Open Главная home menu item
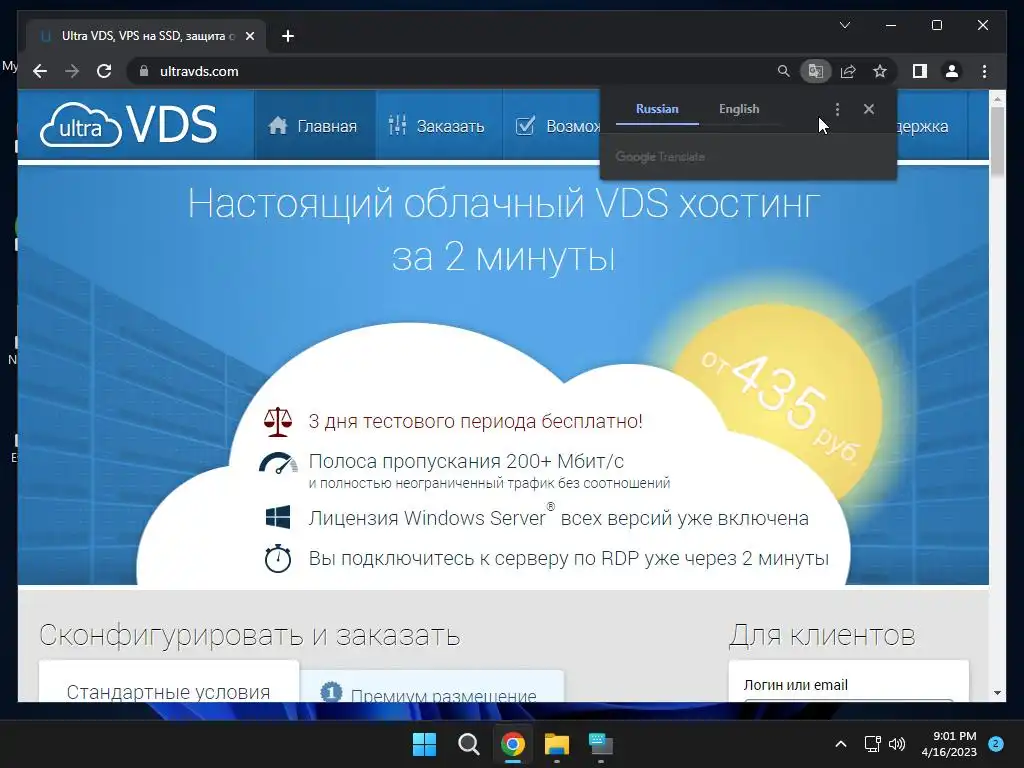Image resolution: width=1024 pixels, height=768 pixels. (x=313, y=125)
